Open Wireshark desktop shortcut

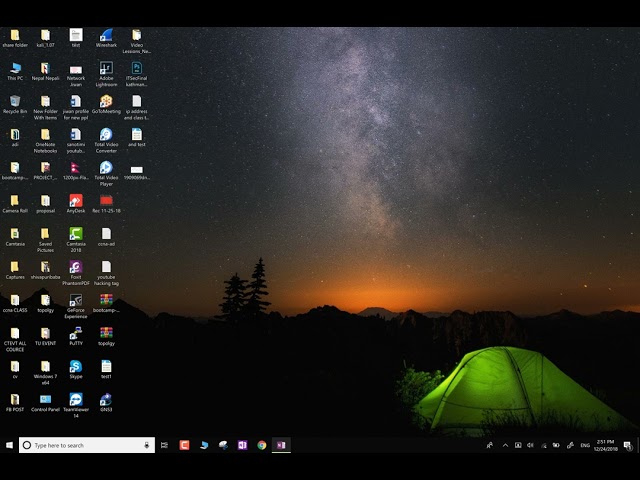tap(106, 36)
